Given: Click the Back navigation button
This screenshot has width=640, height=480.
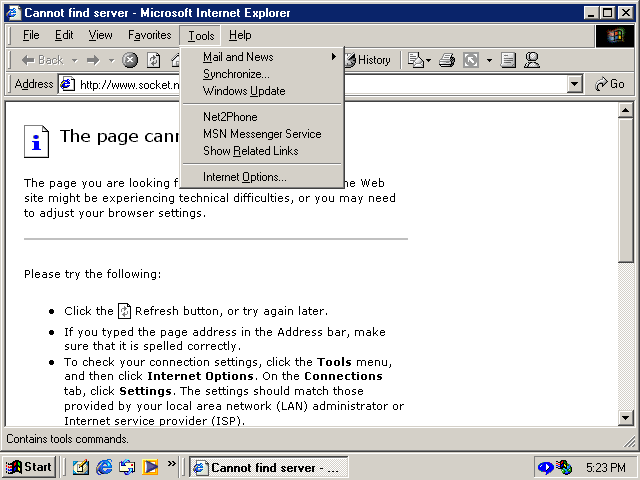Looking at the screenshot, I should pyautogui.click(x=42, y=60).
